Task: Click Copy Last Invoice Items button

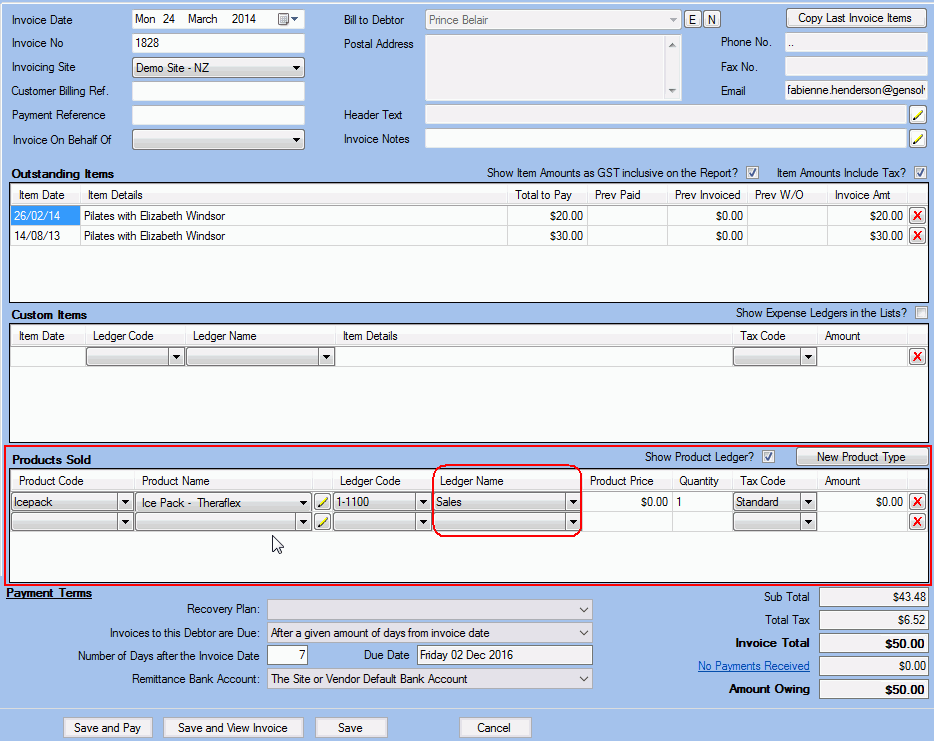Action: click(x=855, y=18)
